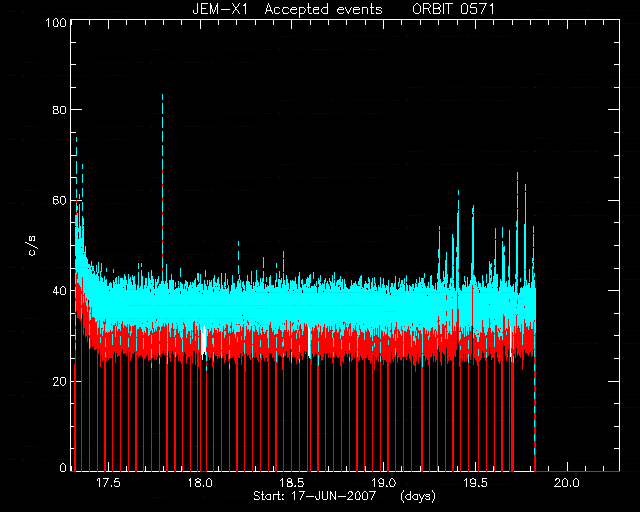Image resolution: width=640 pixels, height=512 pixels.
Task: Click the x-axis tick label '20.0'
Action: pyautogui.click(x=567, y=483)
